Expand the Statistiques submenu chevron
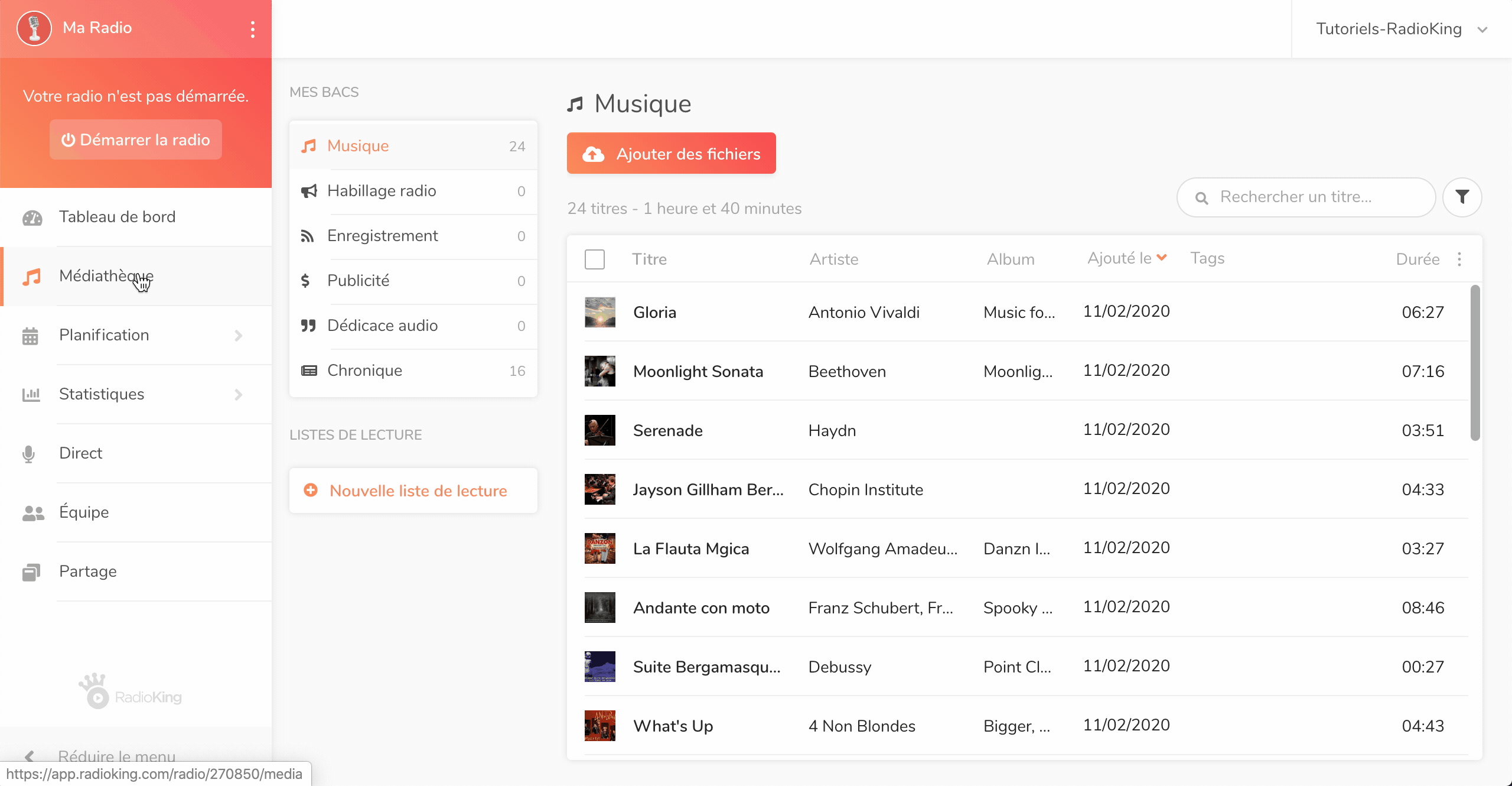This screenshot has width=1512, height=786. pos(239,395)
